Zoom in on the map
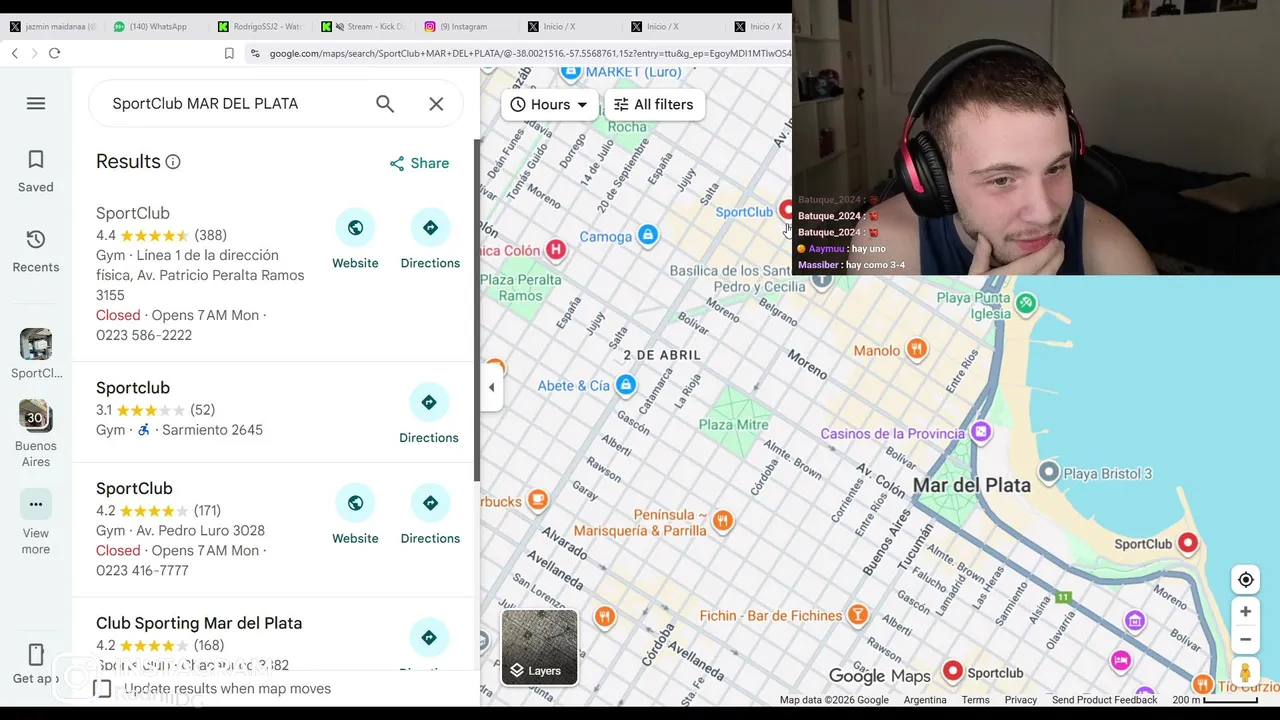This screenshot has width=1280, height=720. point(1245,611)
